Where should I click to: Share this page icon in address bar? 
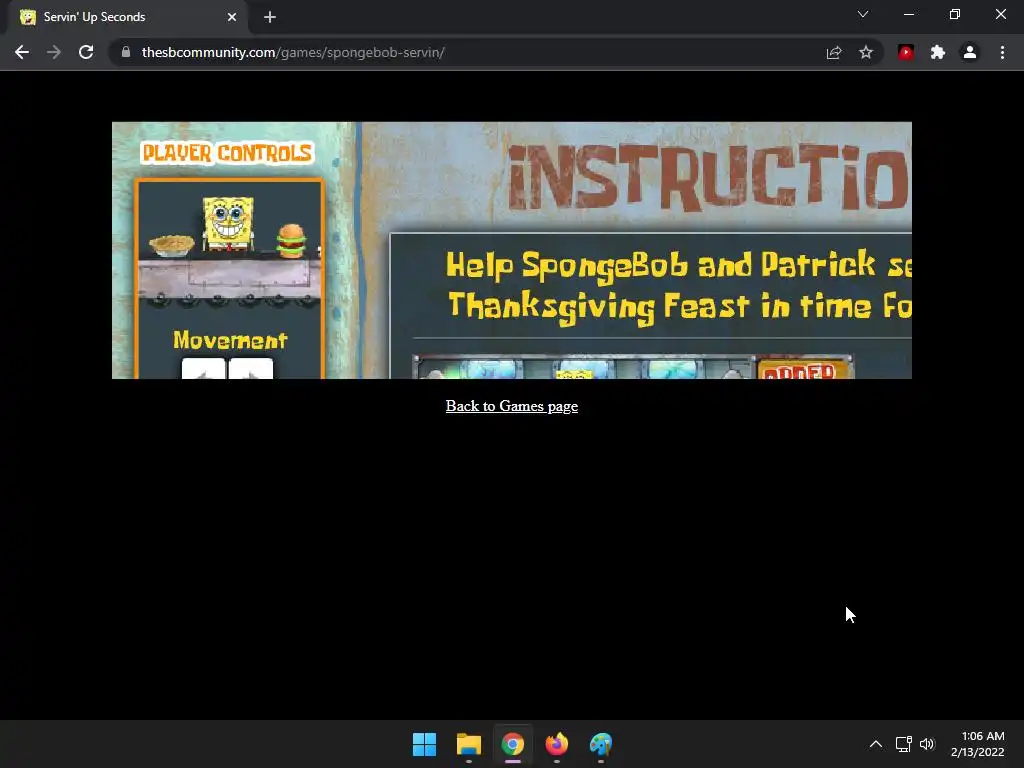coord(834,52)
